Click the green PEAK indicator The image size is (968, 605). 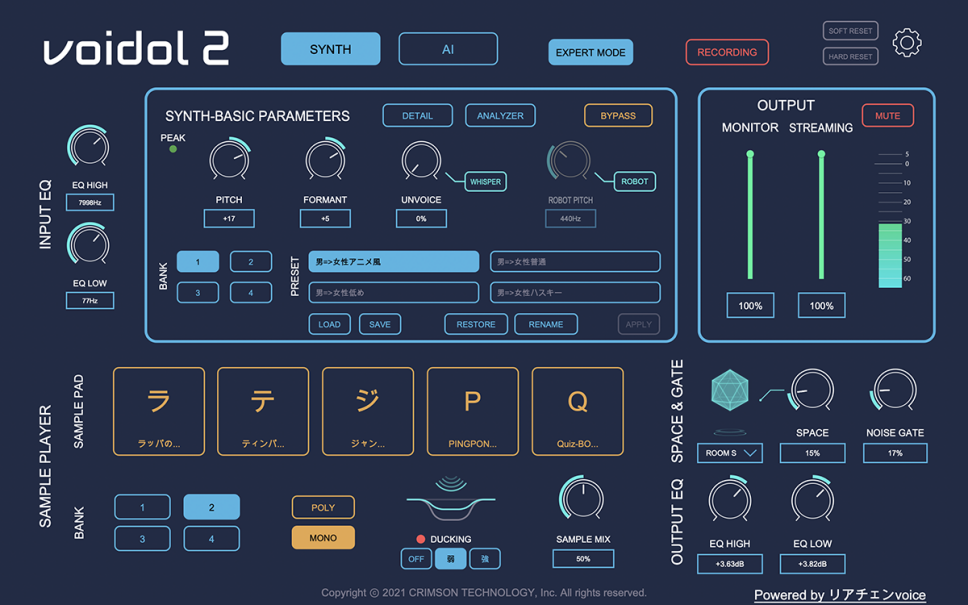pyautogui.click(x=173, y=149)
